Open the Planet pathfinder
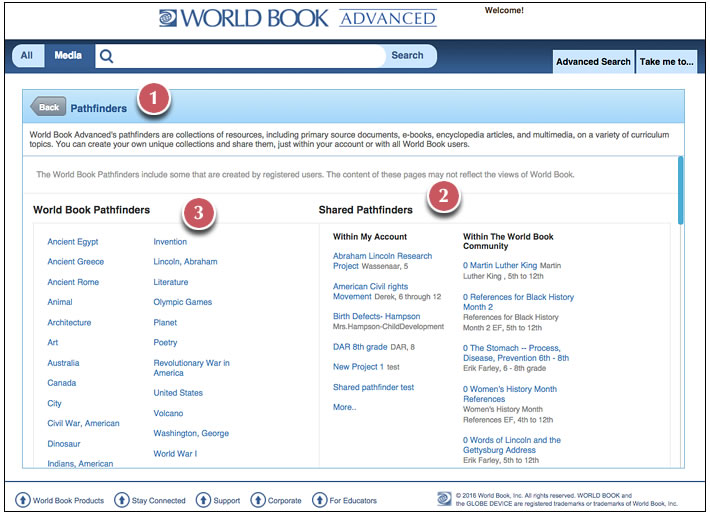Image resolution: width=710 pixels, height=522 pixels. (165, 322)
